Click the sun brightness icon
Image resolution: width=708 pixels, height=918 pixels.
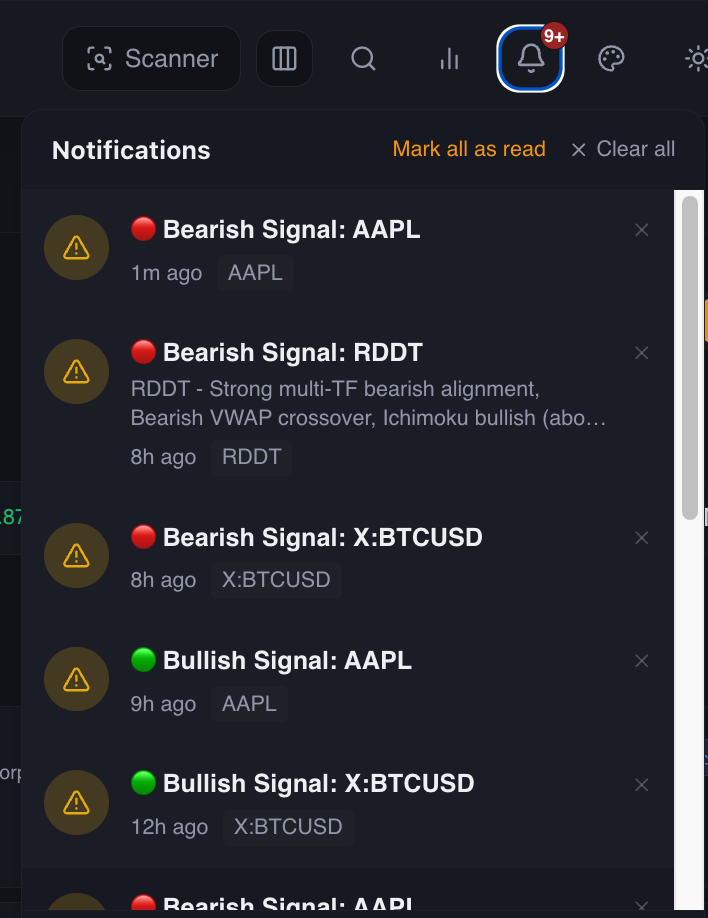click(x=696, y=59)
